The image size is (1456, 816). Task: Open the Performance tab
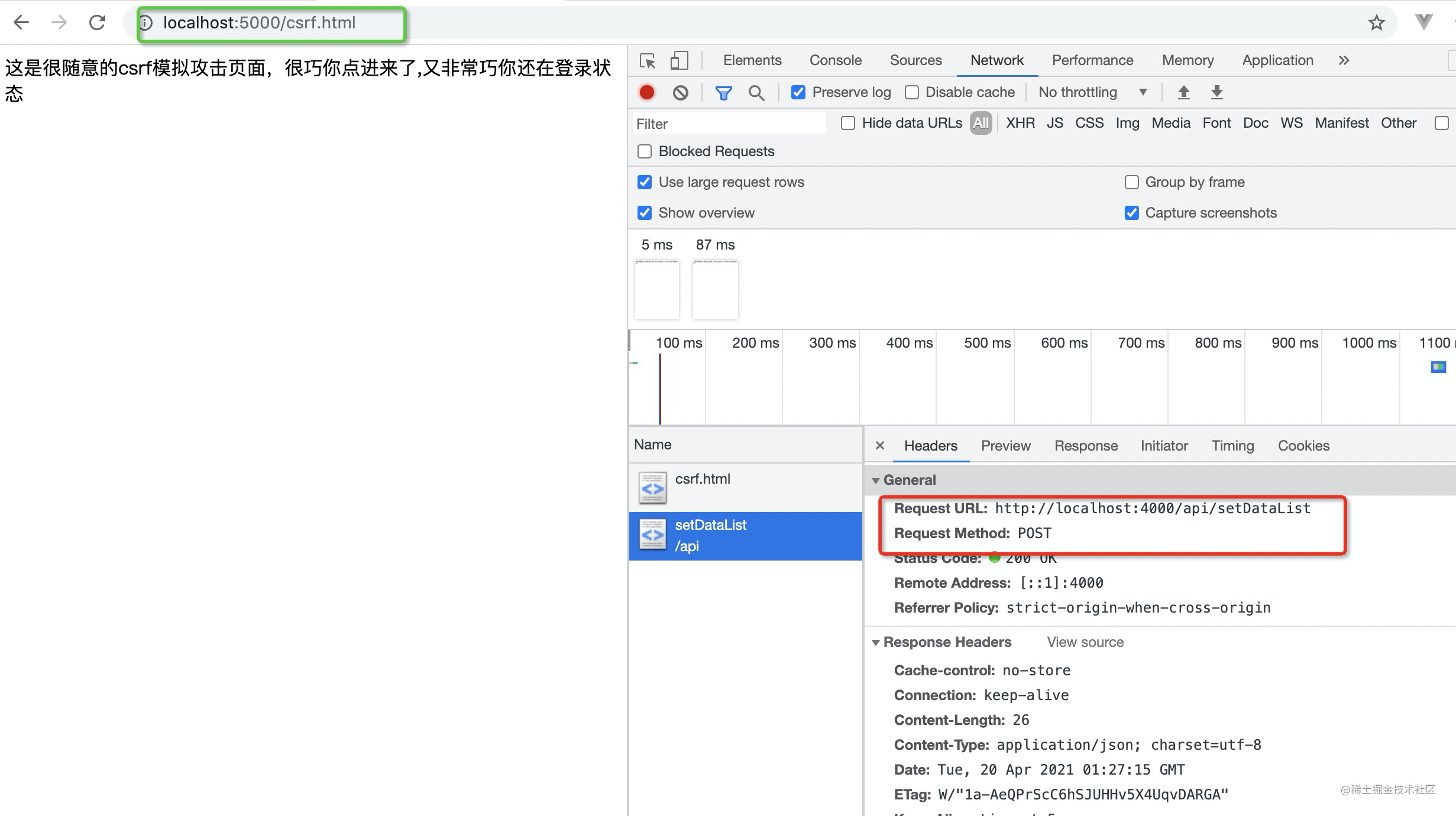(x=1092, y=60)
